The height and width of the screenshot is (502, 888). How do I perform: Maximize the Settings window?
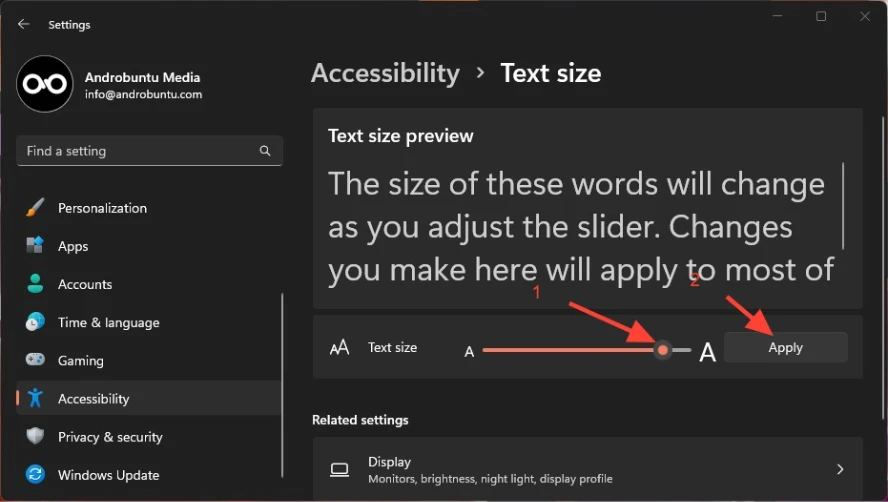[821, 16]
